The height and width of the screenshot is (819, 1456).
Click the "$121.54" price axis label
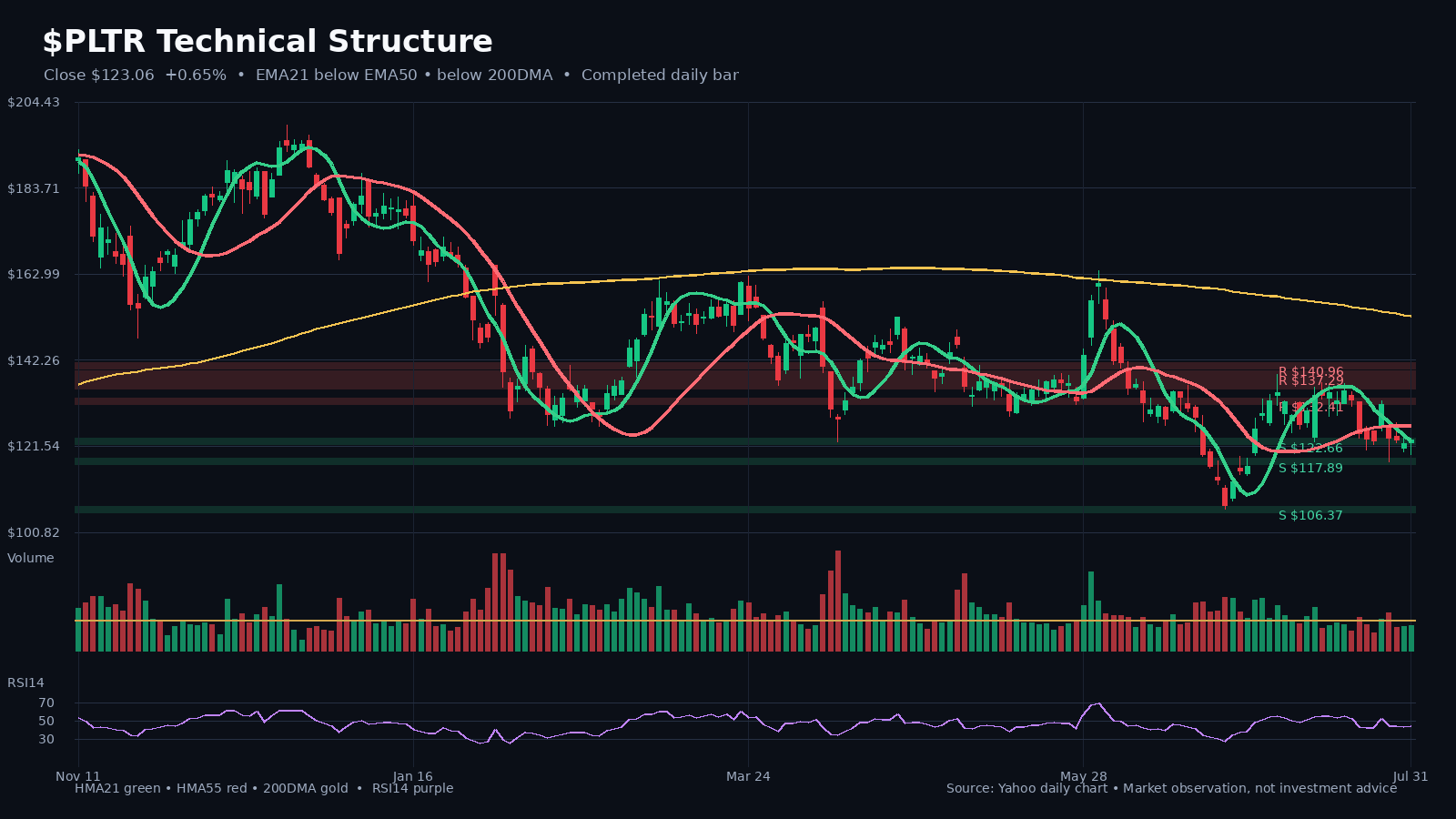pyautogui.click(x=34, y=446)
